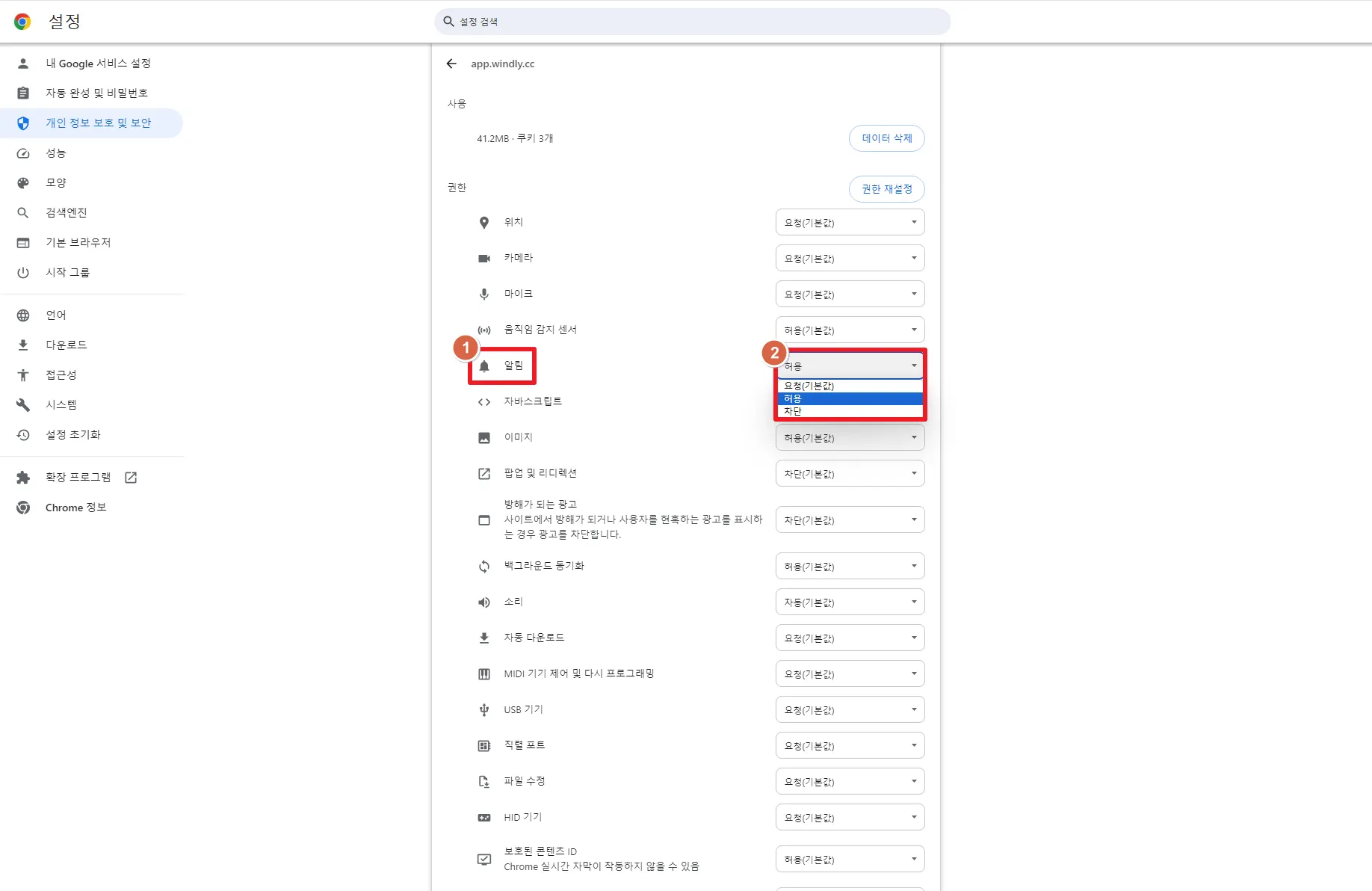The image size is (1372, 891).
Task: Click the shield icon for 개인 정보 보호 및 보안
Action: coord(23,123)
